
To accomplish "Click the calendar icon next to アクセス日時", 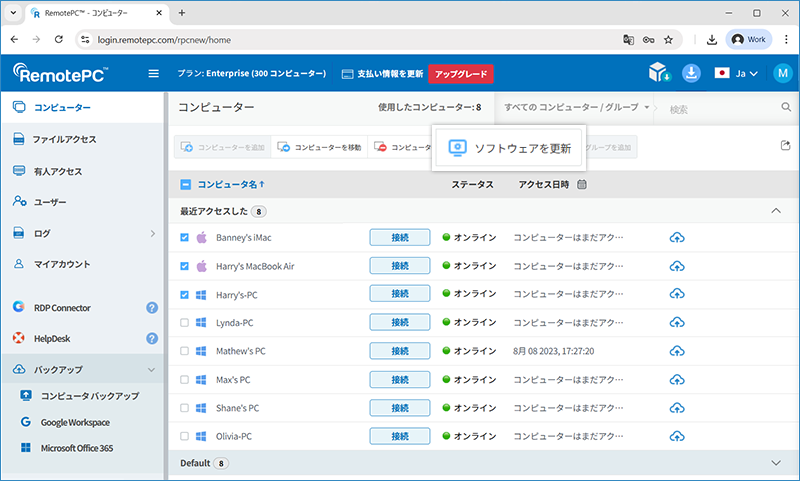I will (582, 184).
